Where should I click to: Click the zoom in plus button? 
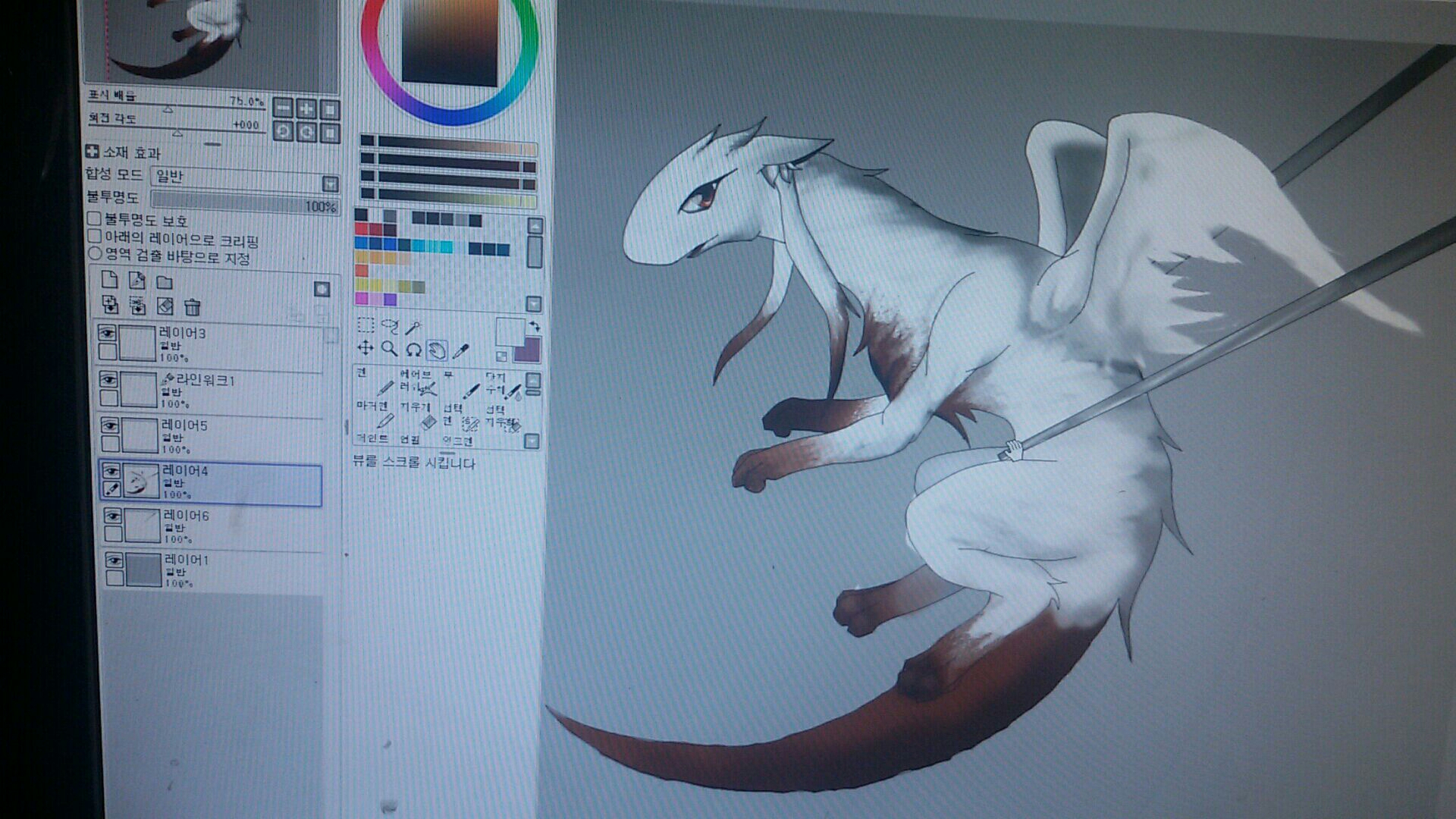pyautogui.click(x=306, y=108)
